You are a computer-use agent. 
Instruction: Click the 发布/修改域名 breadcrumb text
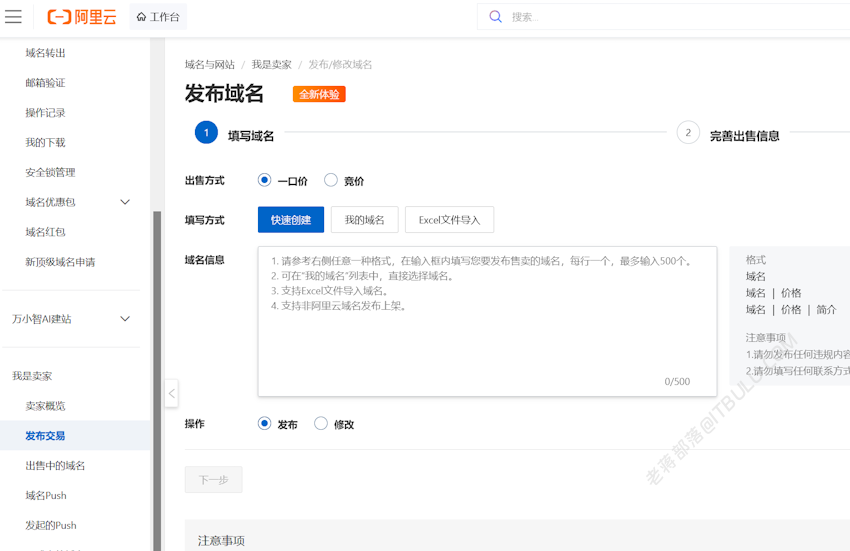[x=340, y=65]
